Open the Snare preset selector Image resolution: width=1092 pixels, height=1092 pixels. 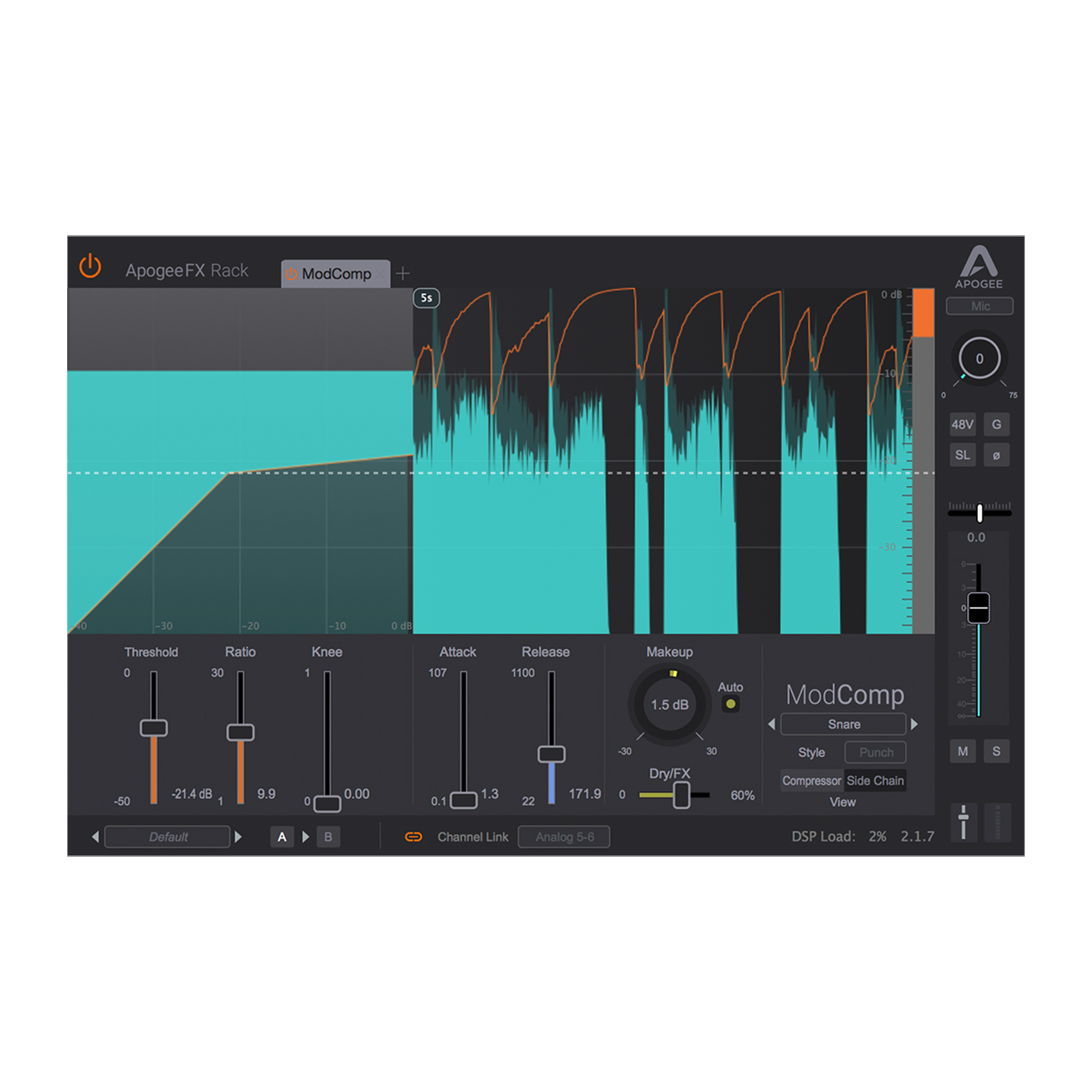843,724
